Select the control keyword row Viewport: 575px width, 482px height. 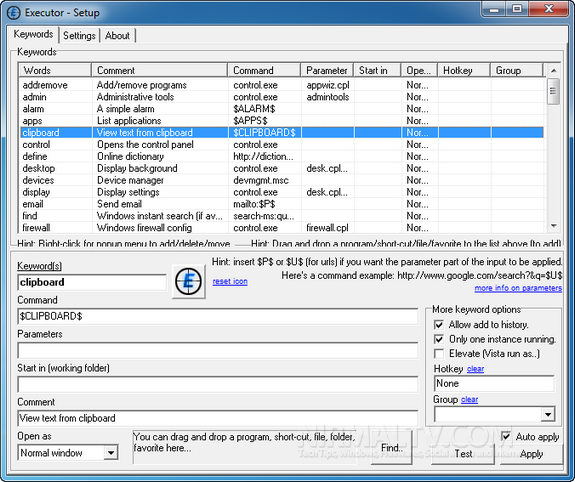pos(282,145)
